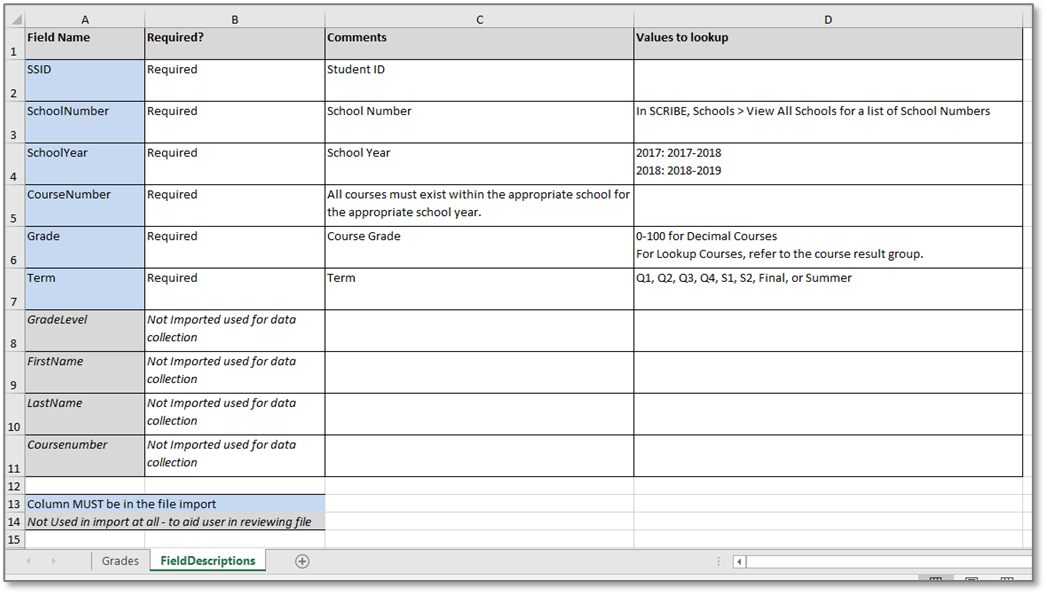
Task: Select the GradeLevel cell
Action: 85,331
